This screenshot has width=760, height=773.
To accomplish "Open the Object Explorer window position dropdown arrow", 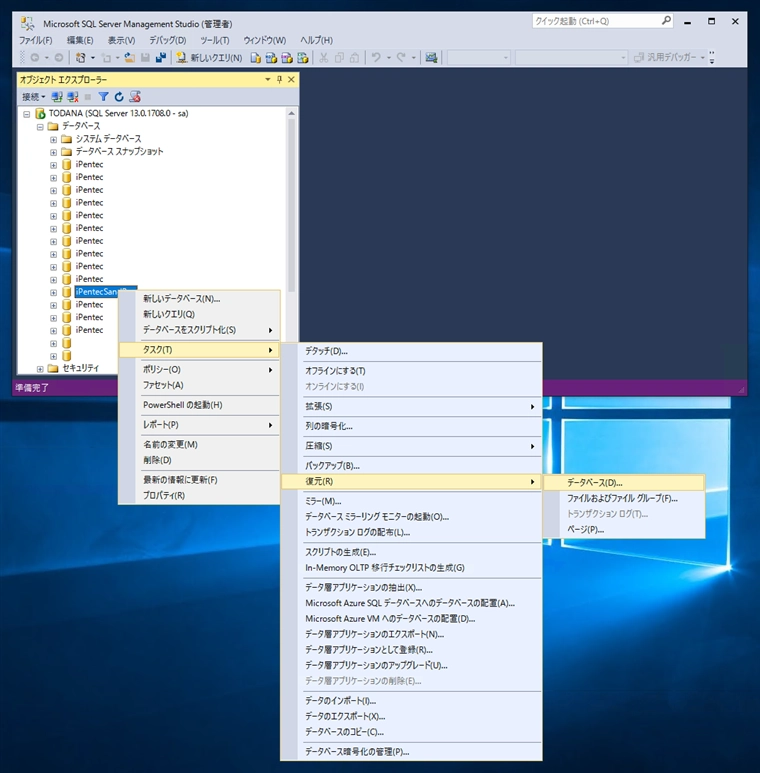I will coord(268,79).
